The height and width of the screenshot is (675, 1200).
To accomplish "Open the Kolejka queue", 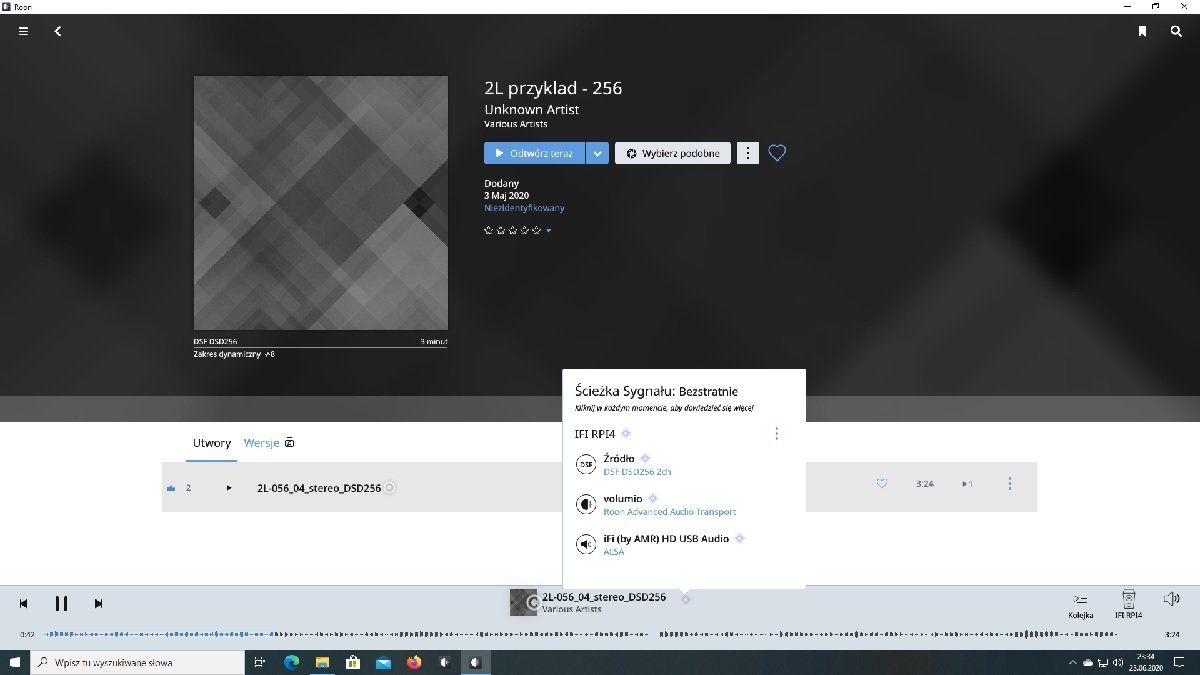I will pyautogui.click(x=1080, y=604).
